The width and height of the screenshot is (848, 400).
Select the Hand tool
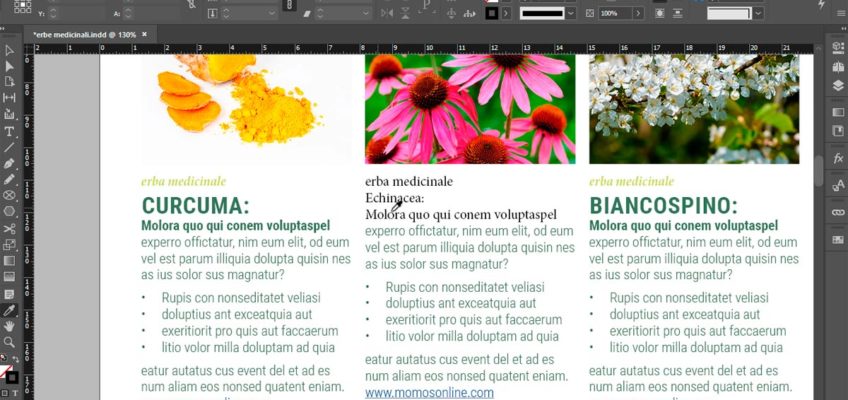[x=9, y=326]
